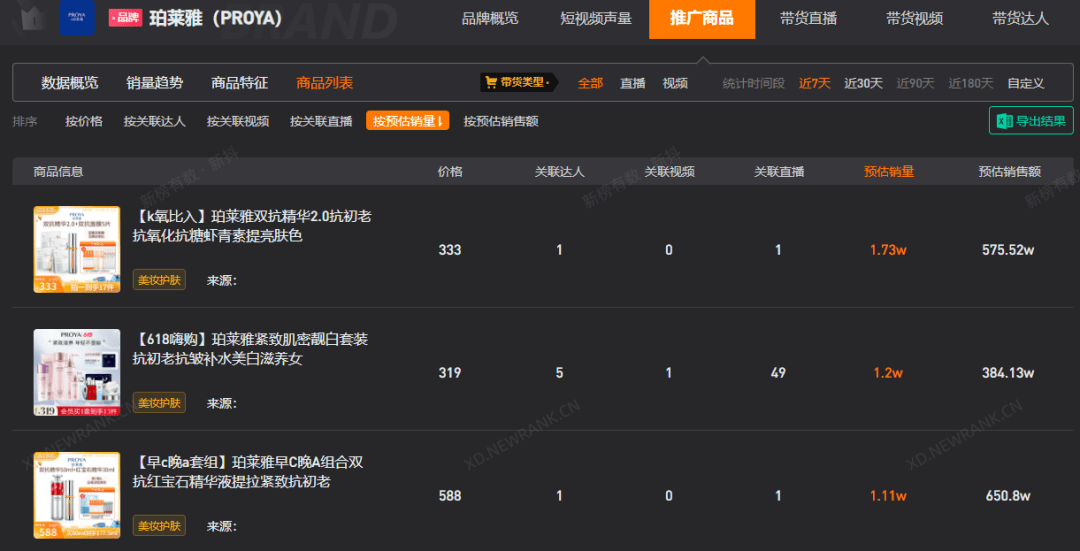Click price value 588

point(450,496)
